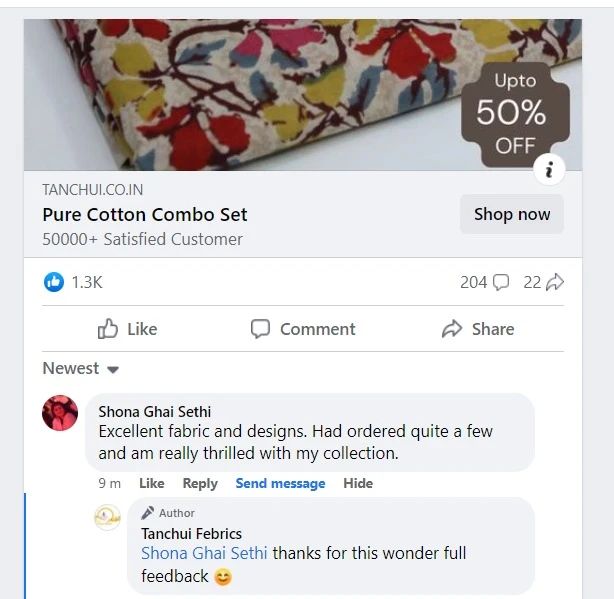The height and width of the screenshot is (599, 614).
Task: Open the Newest comment sort dropdown
Action: coord(81,368)
